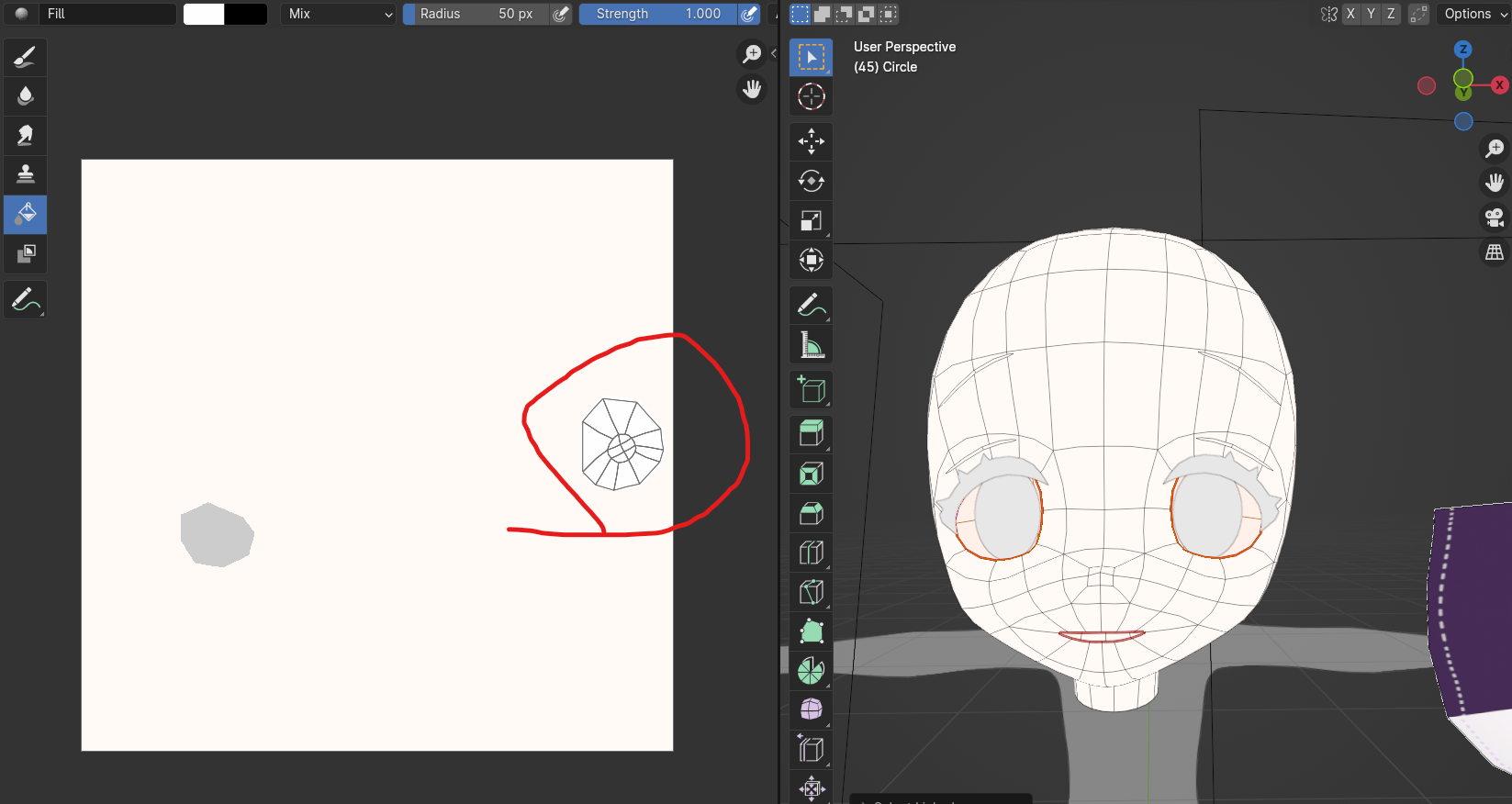Select the Smear tool in image editor

tap(26, 136)
